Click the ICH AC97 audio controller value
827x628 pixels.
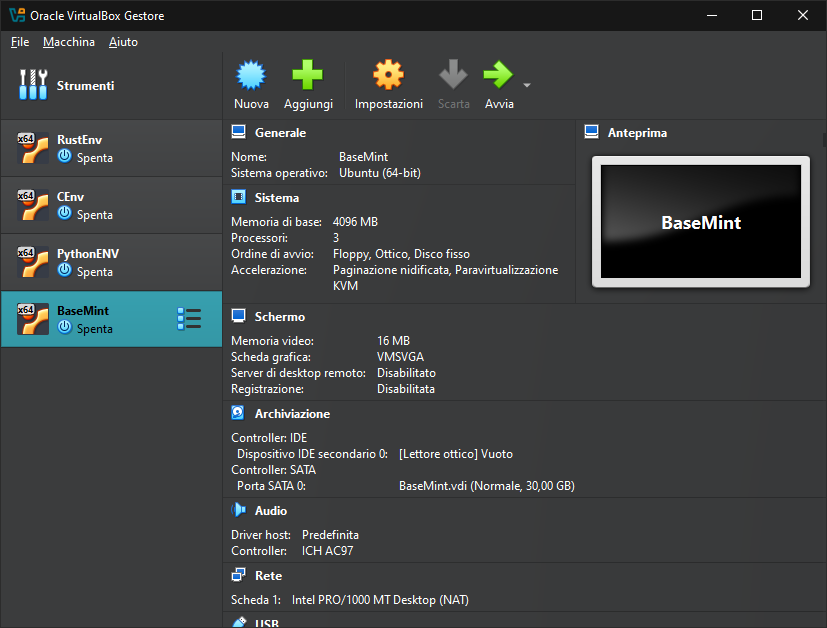(x=327, y=551)
